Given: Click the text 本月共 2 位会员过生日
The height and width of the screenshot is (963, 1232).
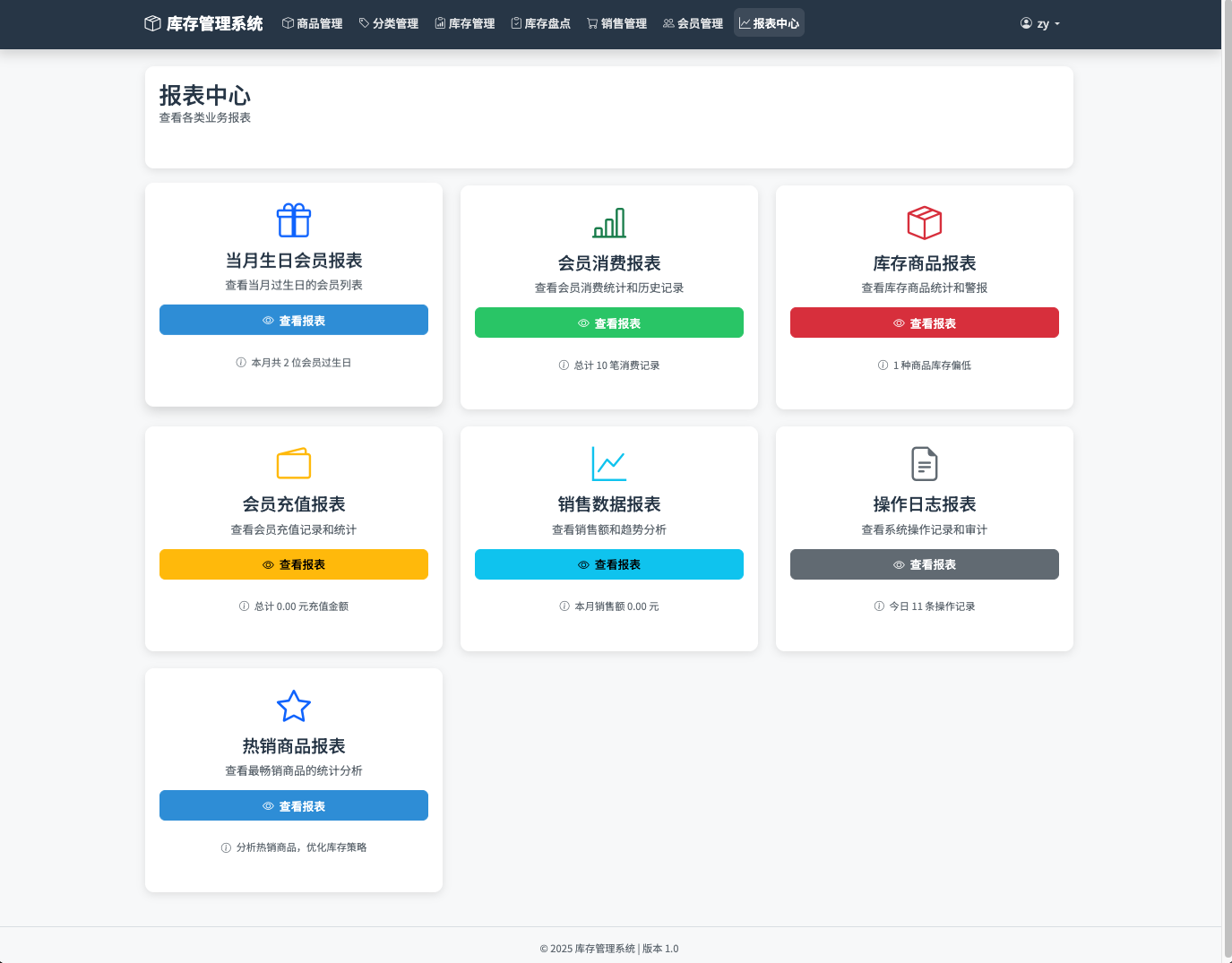Looking at the screenshot, I should click(301, 363).
